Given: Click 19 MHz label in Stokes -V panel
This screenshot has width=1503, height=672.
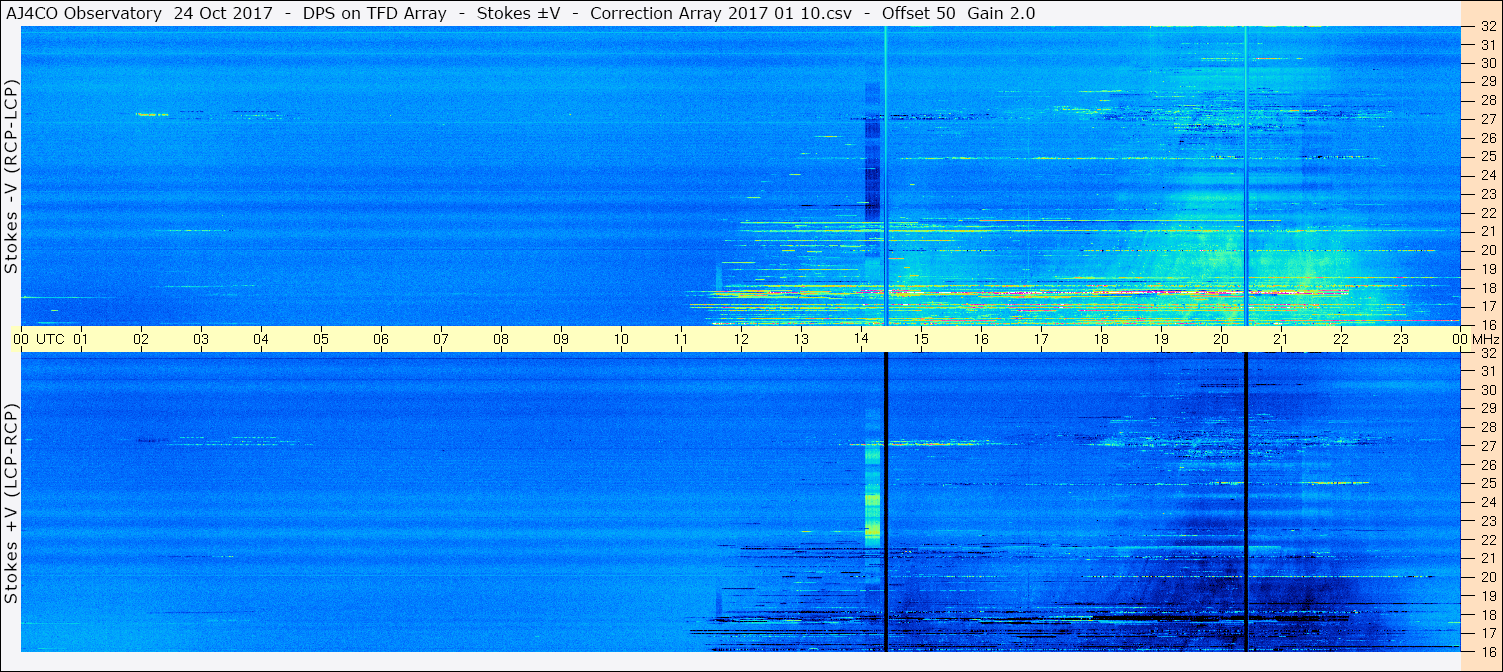Looking at the screenshot, I should point(1488,269).
